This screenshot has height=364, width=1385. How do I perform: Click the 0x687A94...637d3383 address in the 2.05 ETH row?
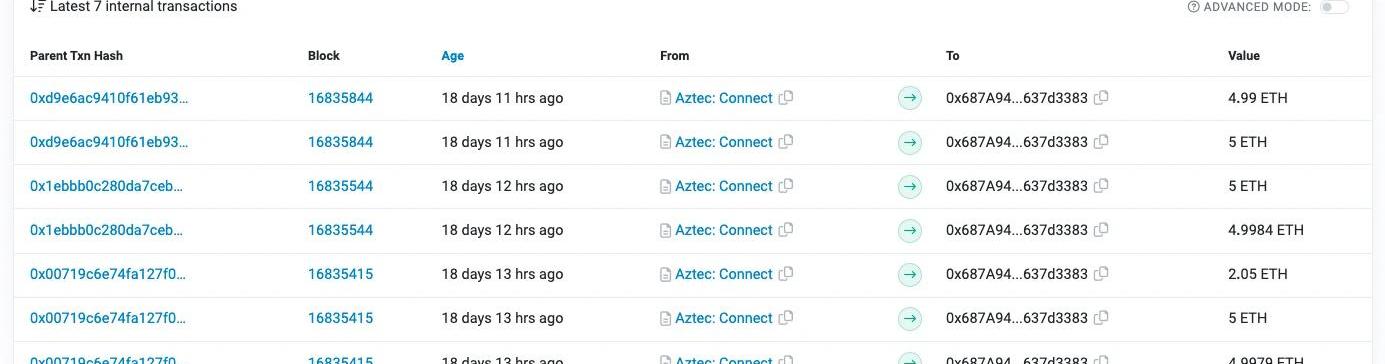coord(1017,274)
